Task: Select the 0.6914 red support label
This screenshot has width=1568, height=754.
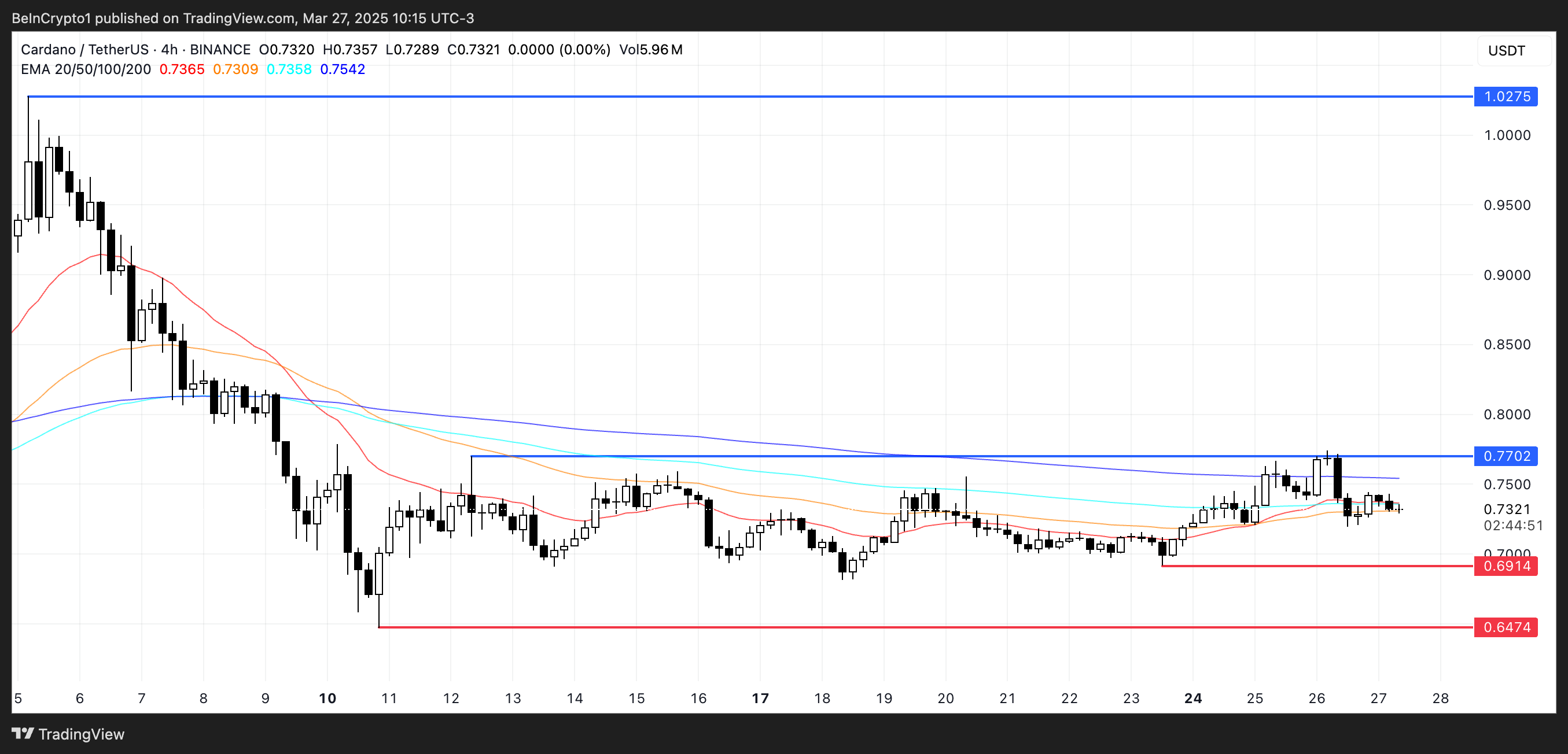Action: (x=1506, y=566)
